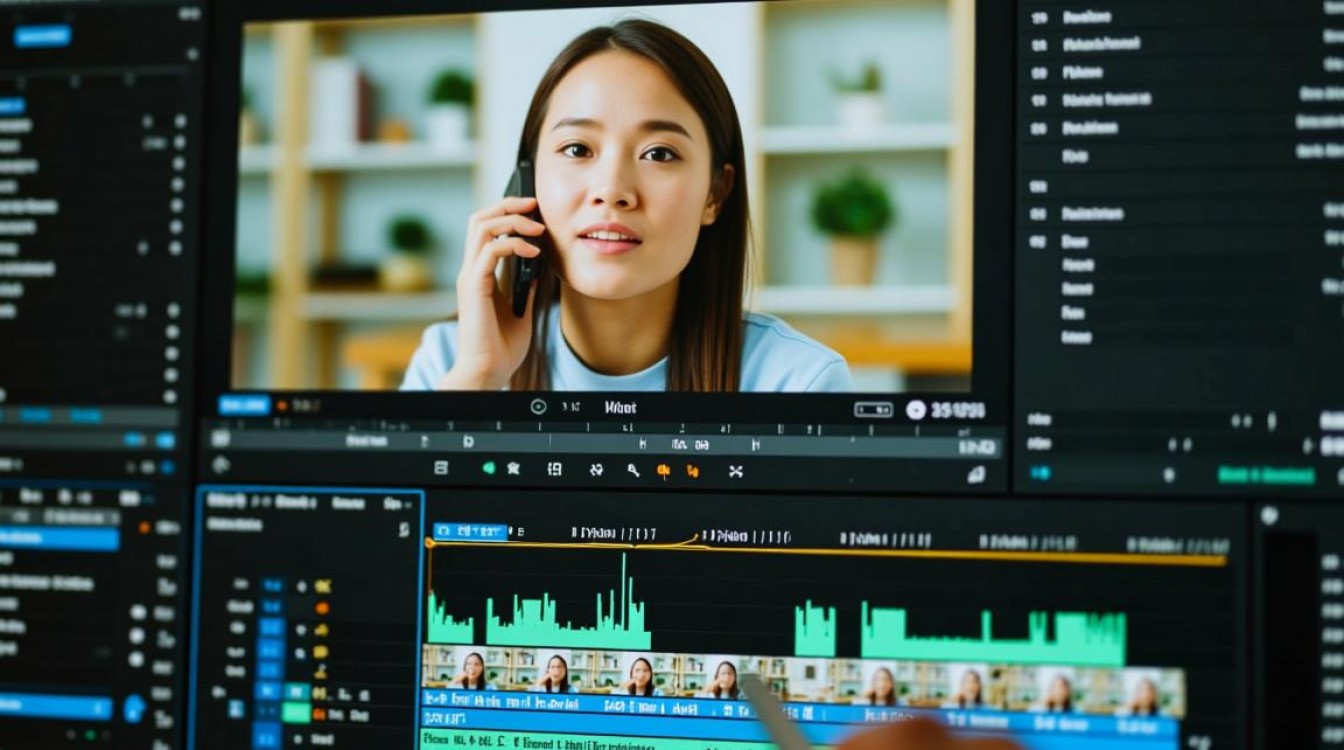Click the bracketed-frame icon in the preview toolbar
Image resolution: width=1344 pixels, height=750 pixels.
tap(554, 469)
